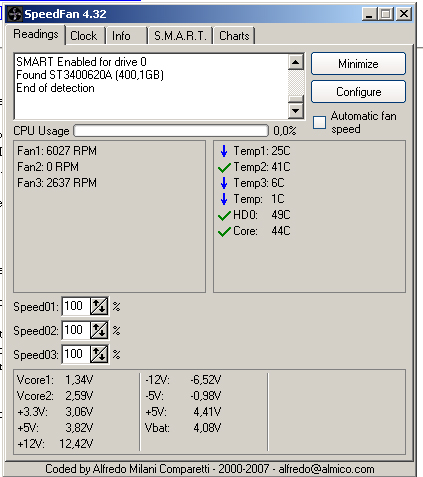This screenshot has width=423, height=477.
Task: Select the Fan2: 0 RPM reading
Action: pos(48,167)
